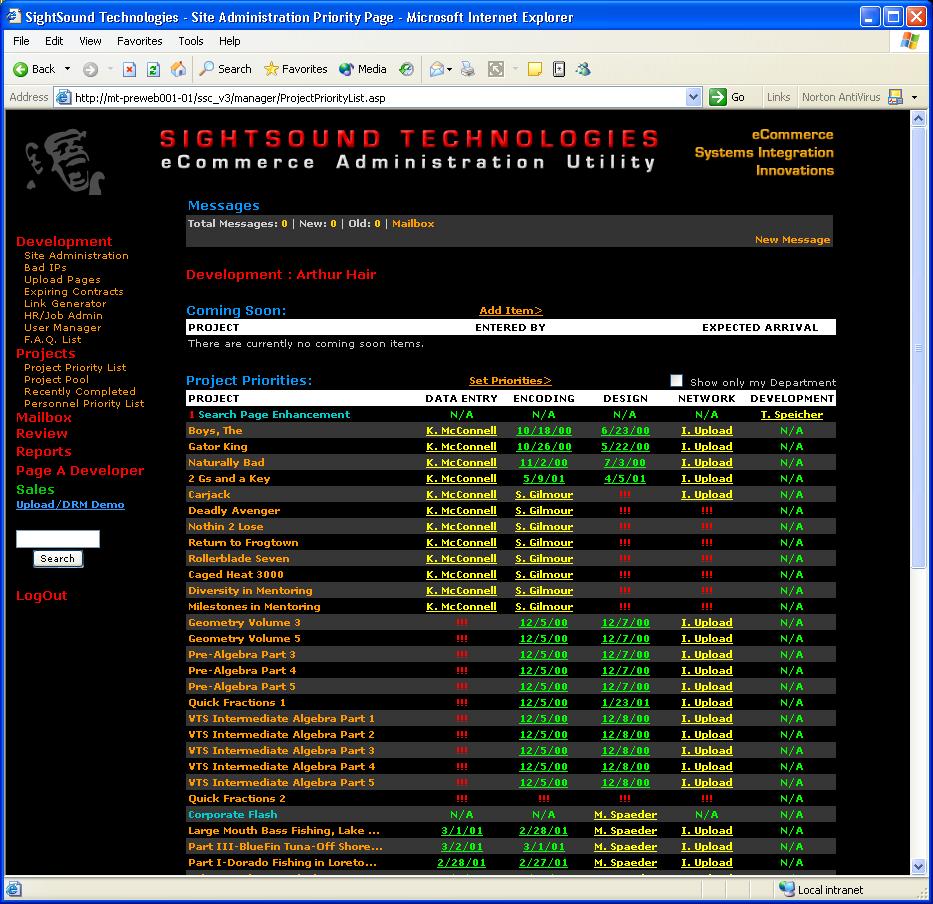Click inside the sidebar search text field
This screenshot has height=904, width=933.
pos(58,539)
